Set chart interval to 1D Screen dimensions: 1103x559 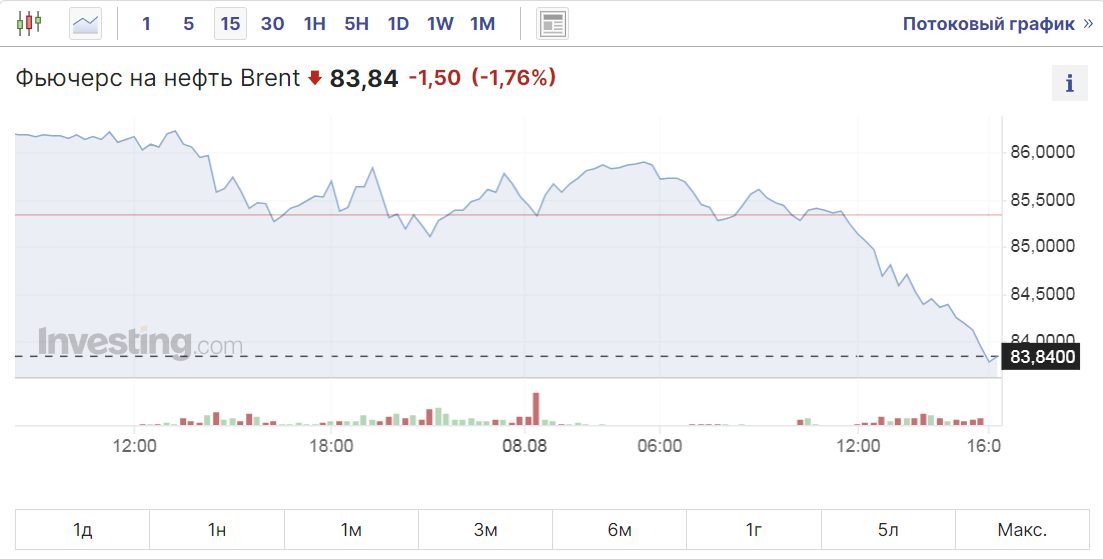point(398,24)
